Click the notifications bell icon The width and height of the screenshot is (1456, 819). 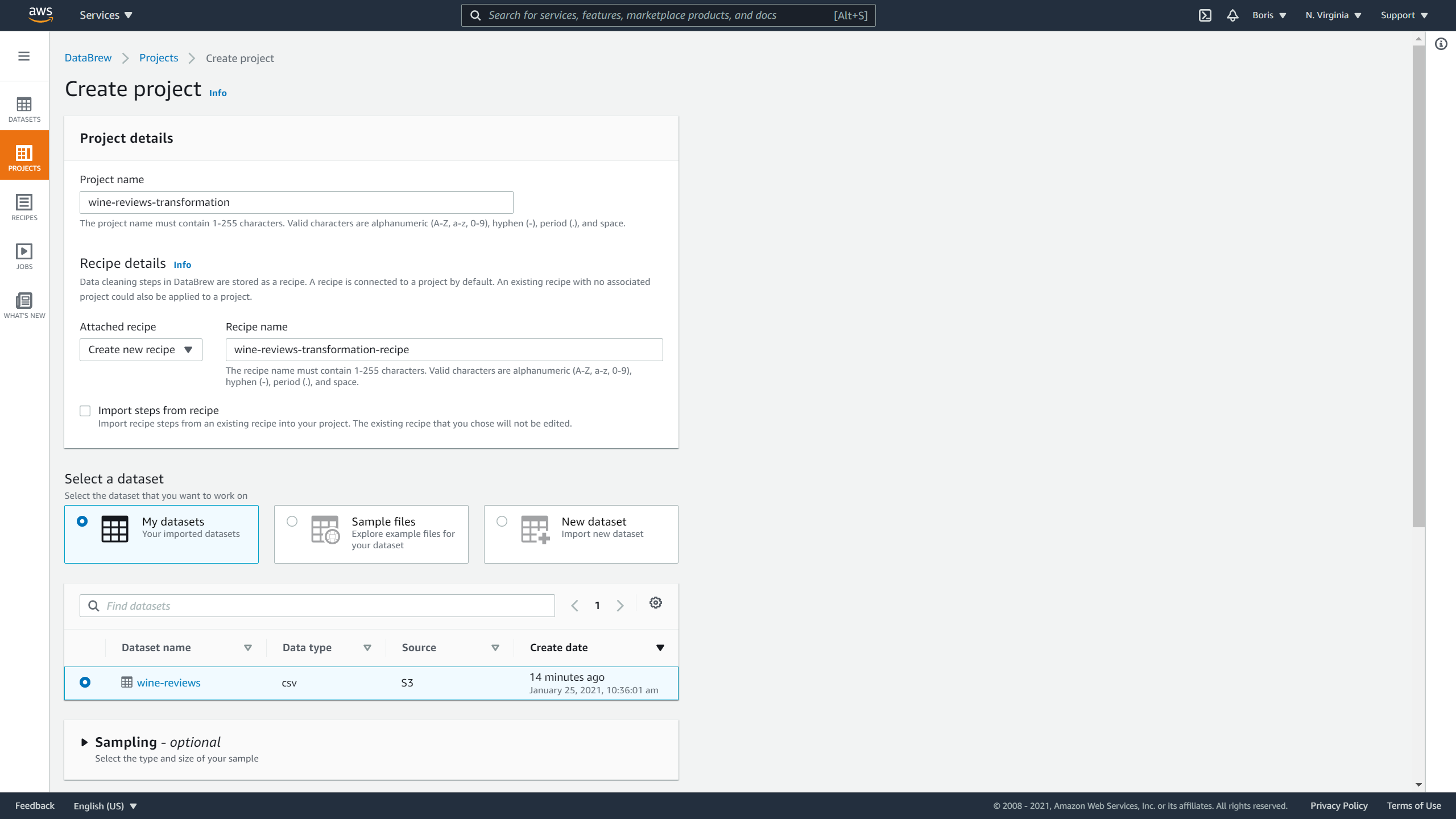1232,15
